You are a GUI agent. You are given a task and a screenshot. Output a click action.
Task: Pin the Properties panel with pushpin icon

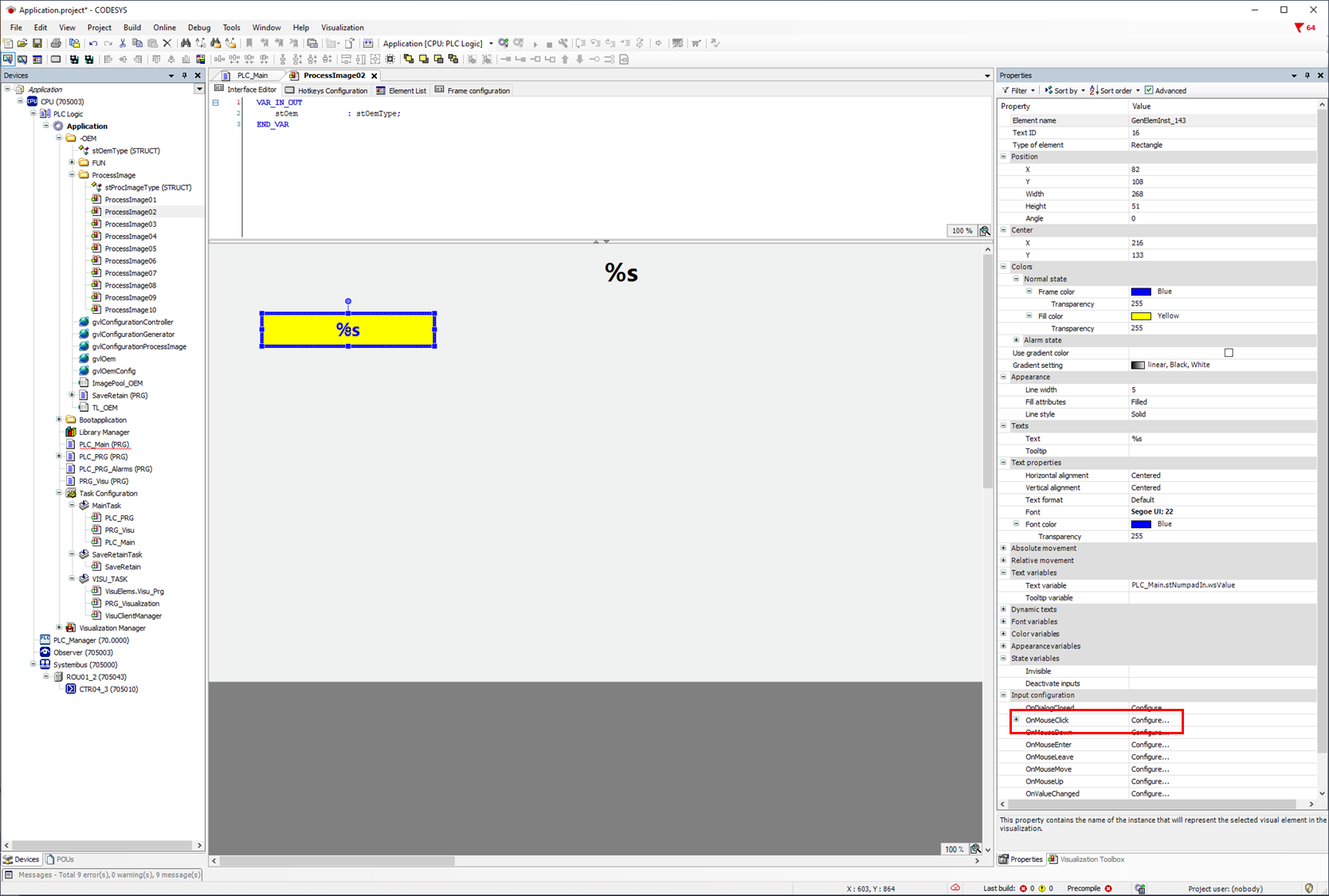coord(1307,76)
